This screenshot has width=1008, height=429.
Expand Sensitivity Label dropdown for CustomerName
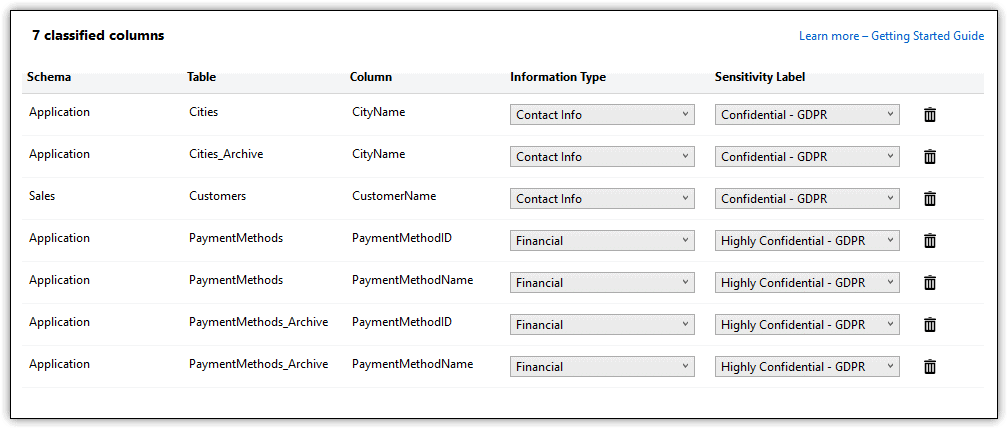coord(807,199)
